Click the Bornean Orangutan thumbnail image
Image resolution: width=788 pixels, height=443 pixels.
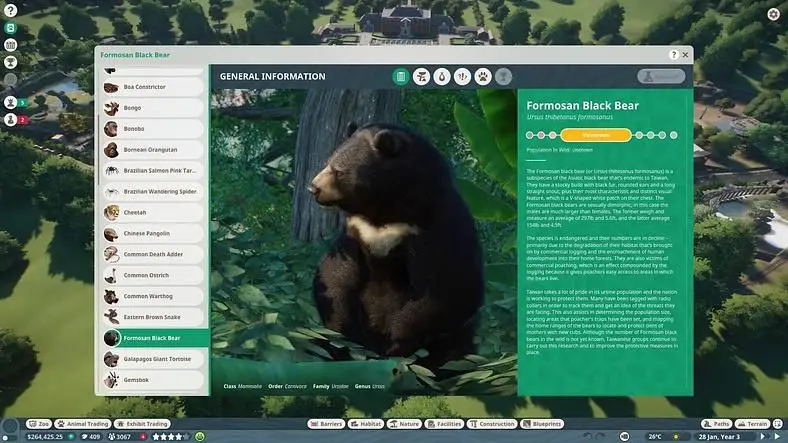coord(111,150)
